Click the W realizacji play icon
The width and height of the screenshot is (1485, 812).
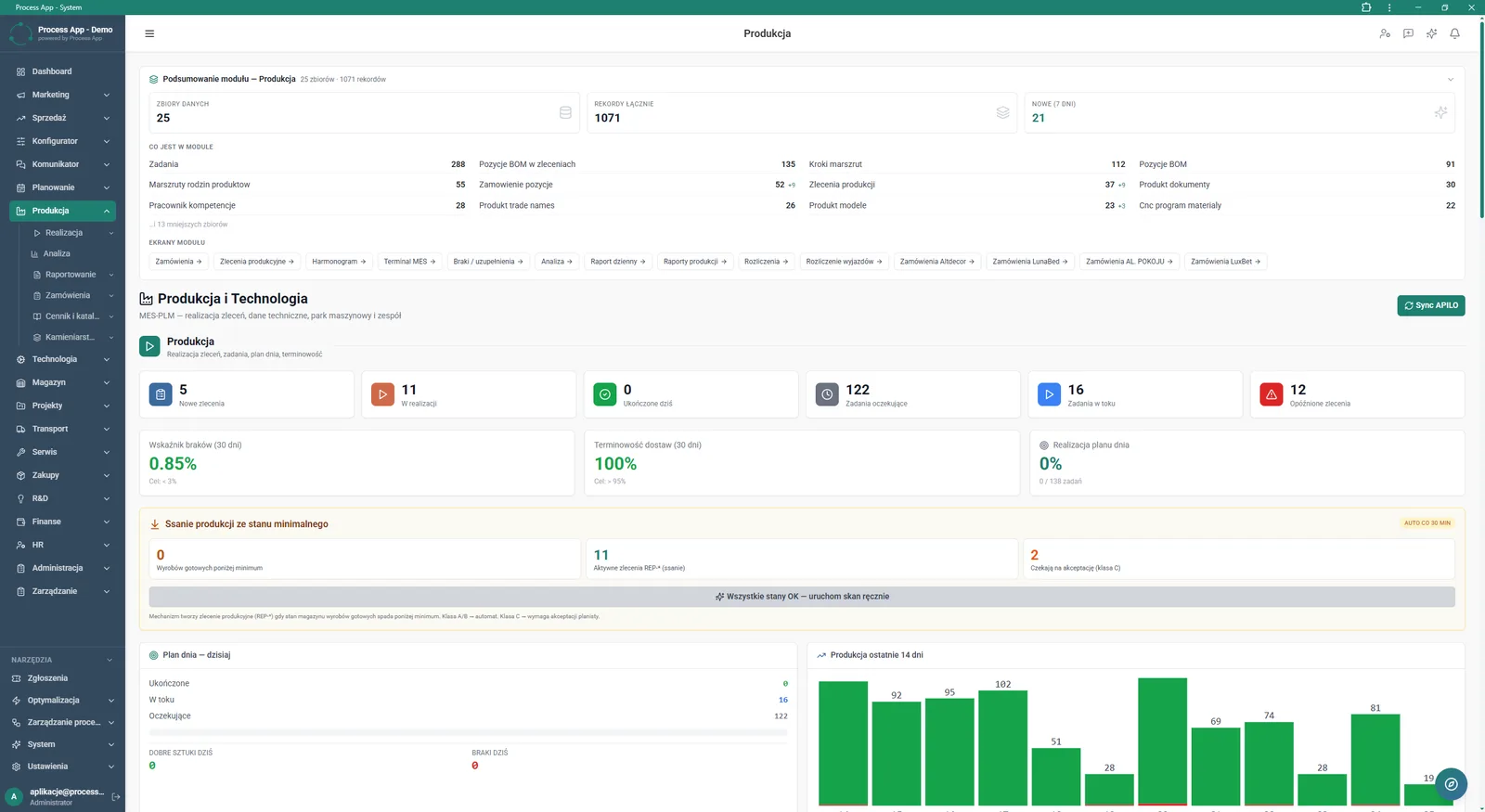click(382, 394)
